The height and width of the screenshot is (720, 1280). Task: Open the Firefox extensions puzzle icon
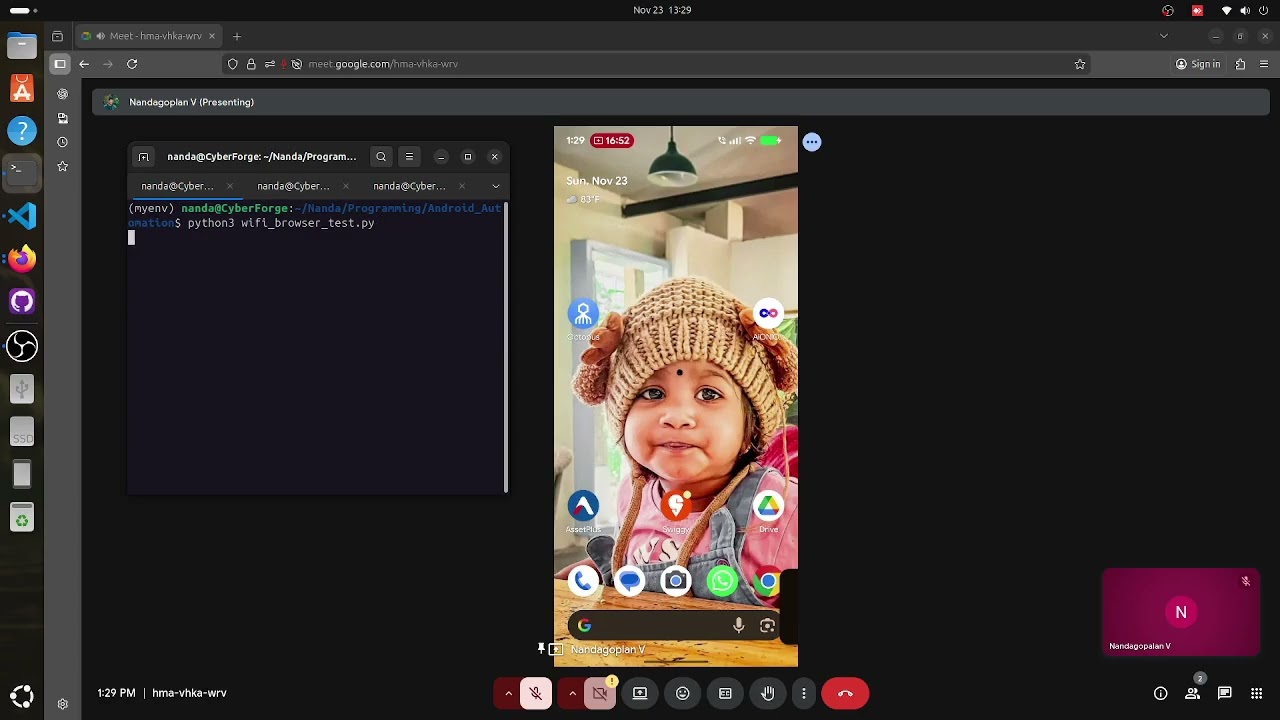point(1241,64)
